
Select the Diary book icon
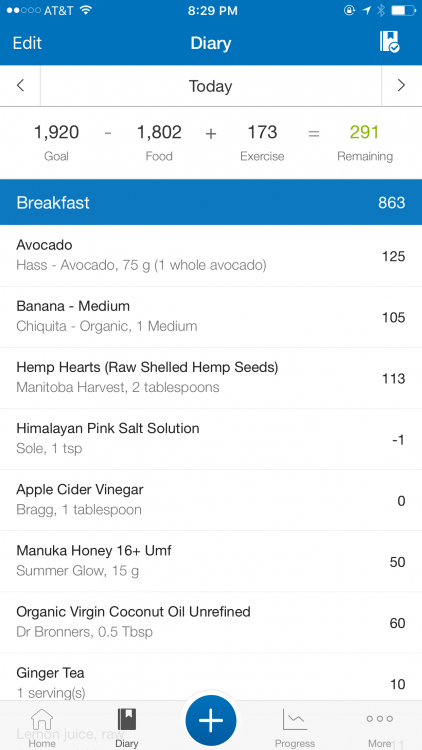tap(127, 719)
